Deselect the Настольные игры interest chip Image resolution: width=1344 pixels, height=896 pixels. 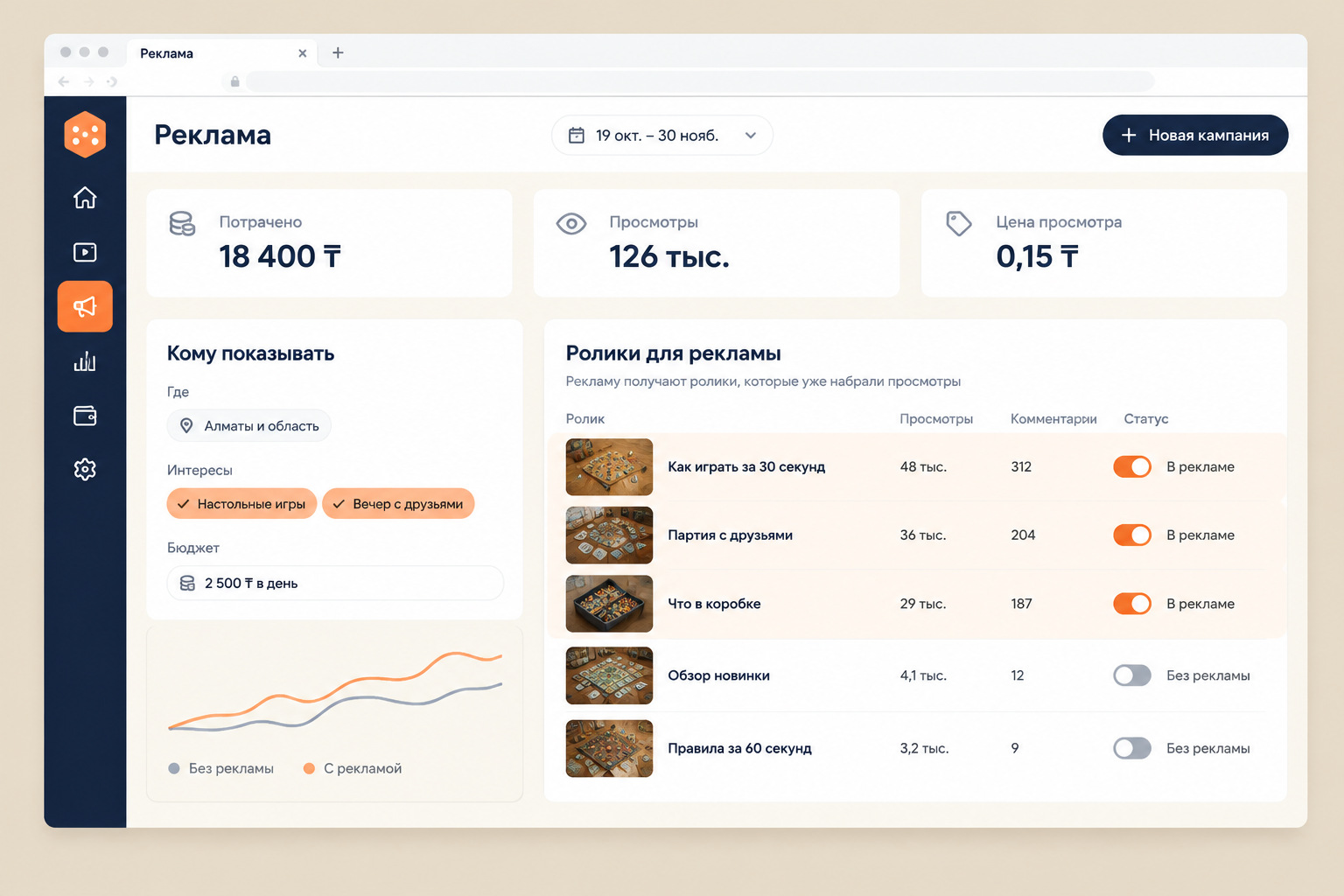241,504
